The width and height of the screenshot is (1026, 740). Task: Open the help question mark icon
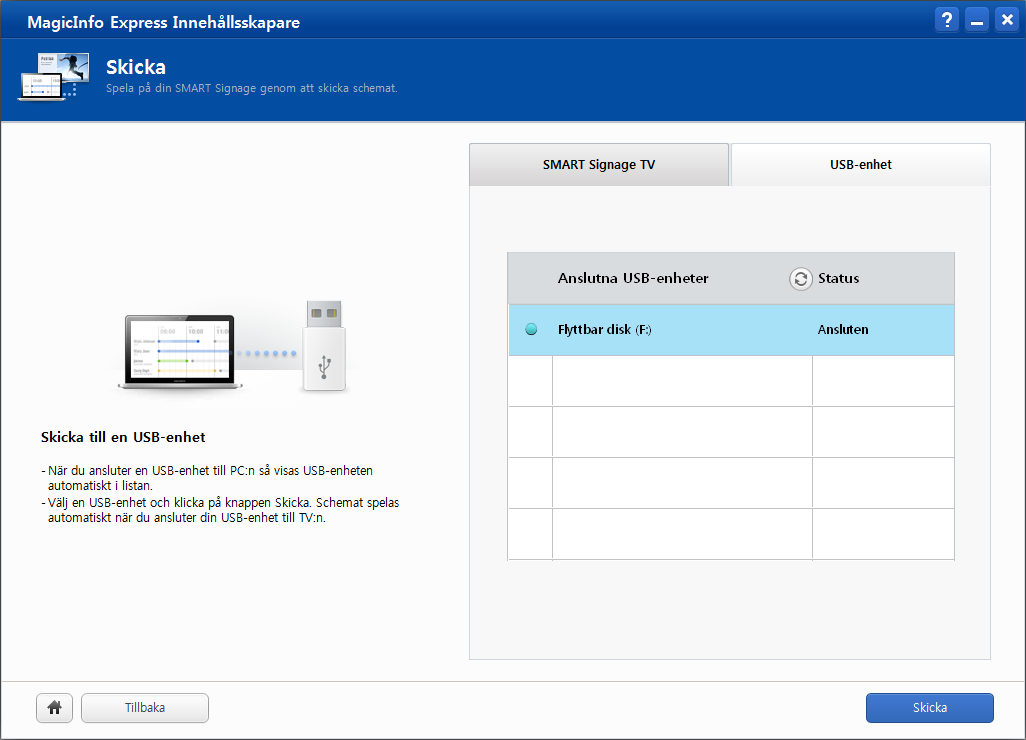pos(946,20)
